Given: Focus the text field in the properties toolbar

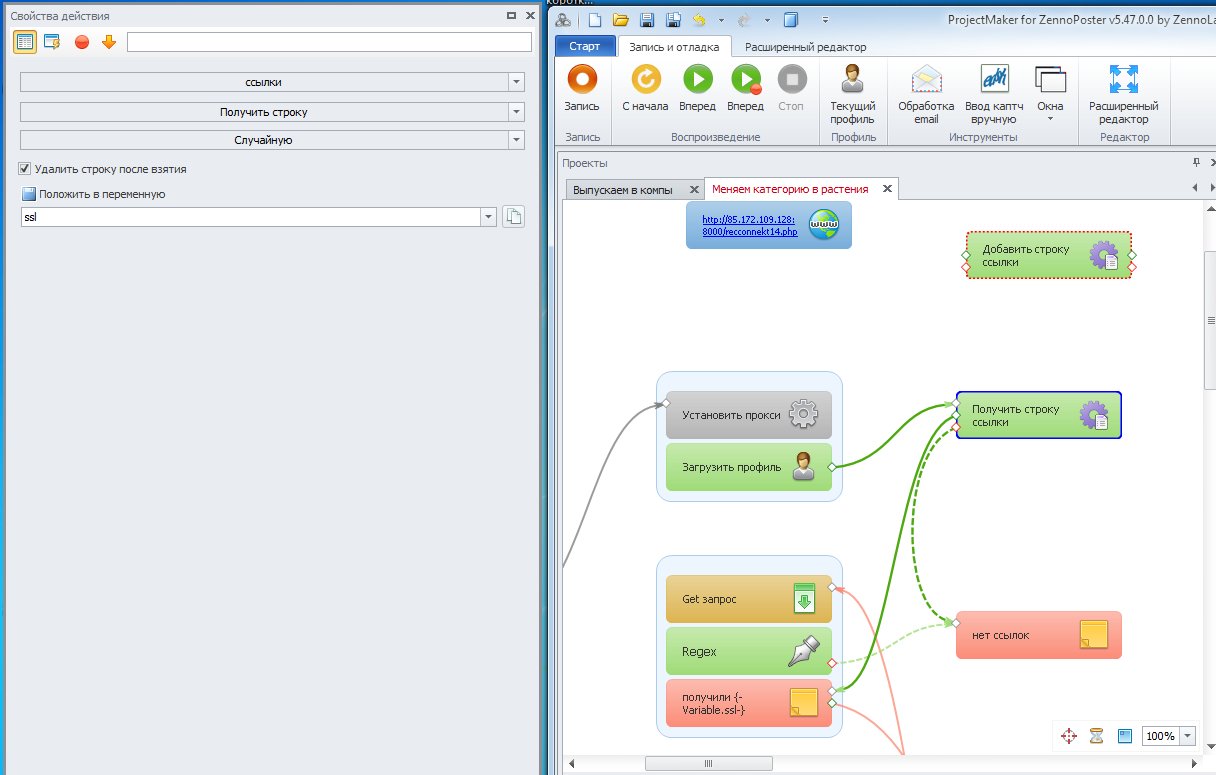Looking at the screenshot, I should pos(329,42).
